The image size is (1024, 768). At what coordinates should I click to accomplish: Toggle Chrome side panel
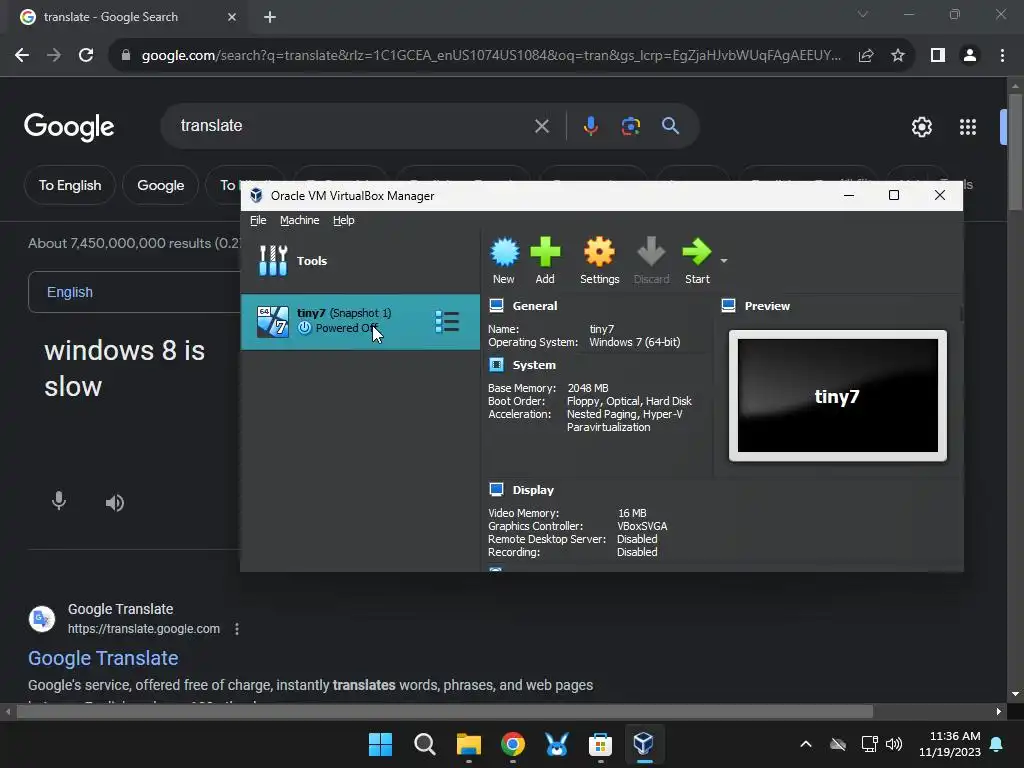938,56
